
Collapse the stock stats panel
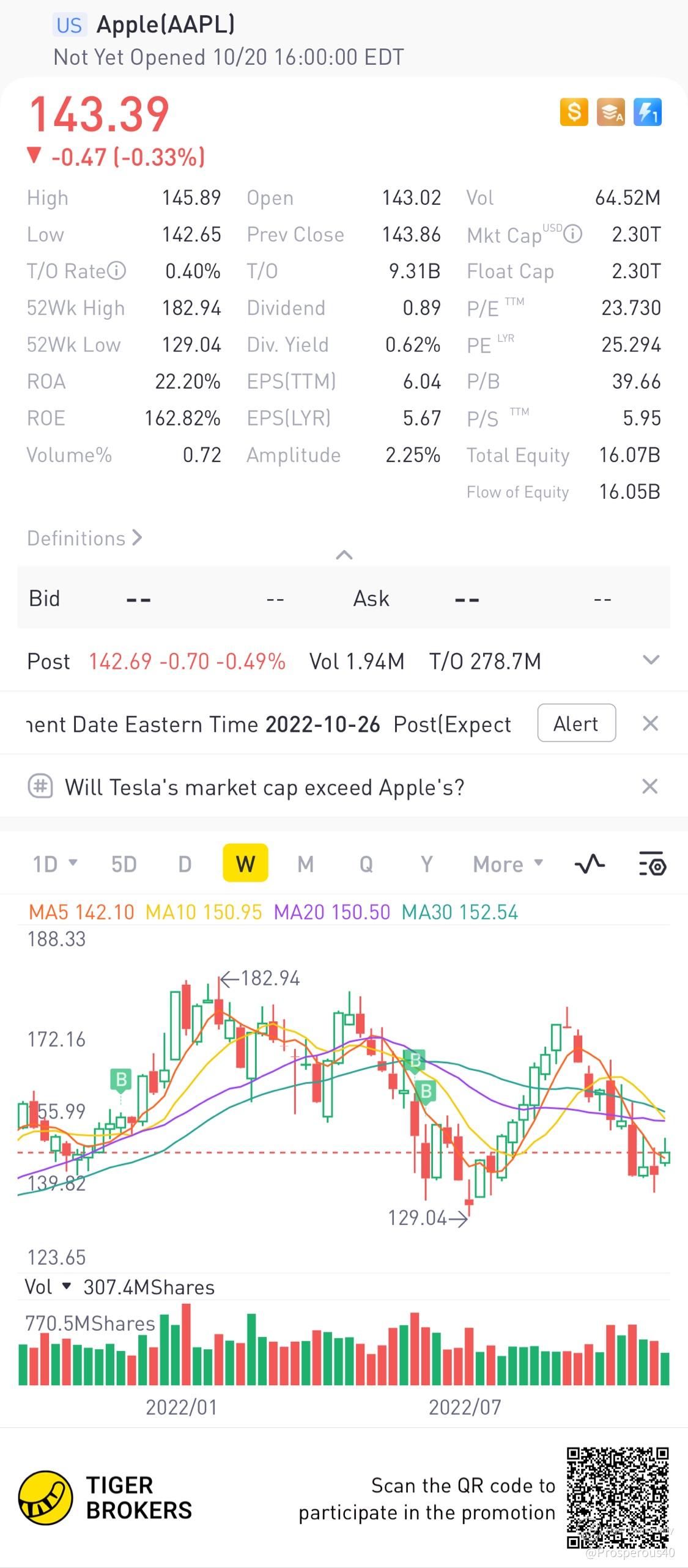coord(344,555)
